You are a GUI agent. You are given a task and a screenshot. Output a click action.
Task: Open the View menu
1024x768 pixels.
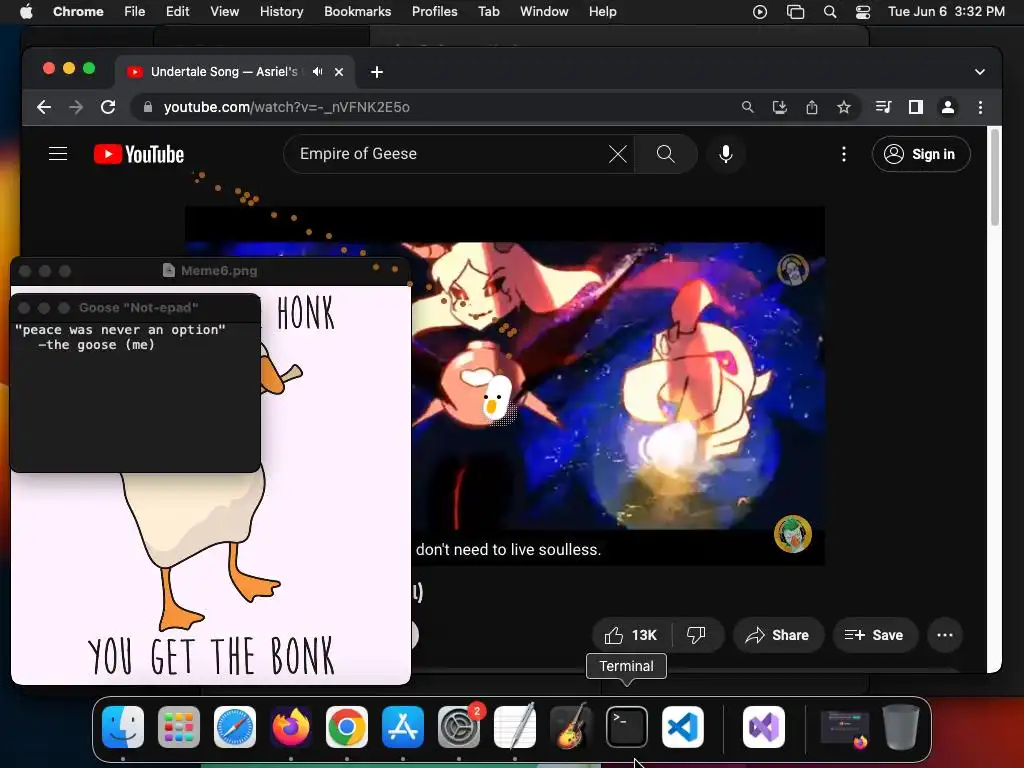225,12
